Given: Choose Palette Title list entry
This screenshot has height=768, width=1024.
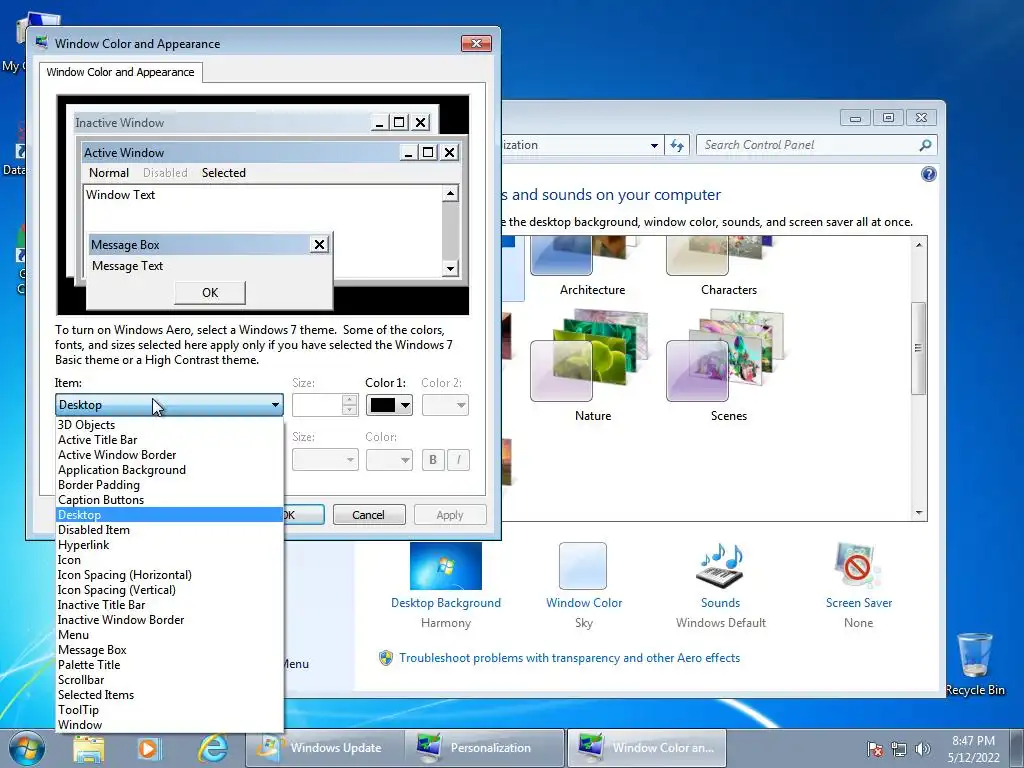Looking at the screenshot, I should [170, 665].
